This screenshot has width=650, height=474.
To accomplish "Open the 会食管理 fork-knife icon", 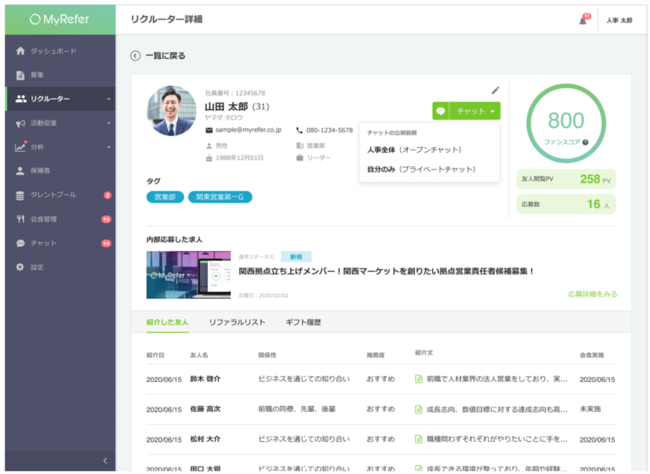I will coord(20,219).
